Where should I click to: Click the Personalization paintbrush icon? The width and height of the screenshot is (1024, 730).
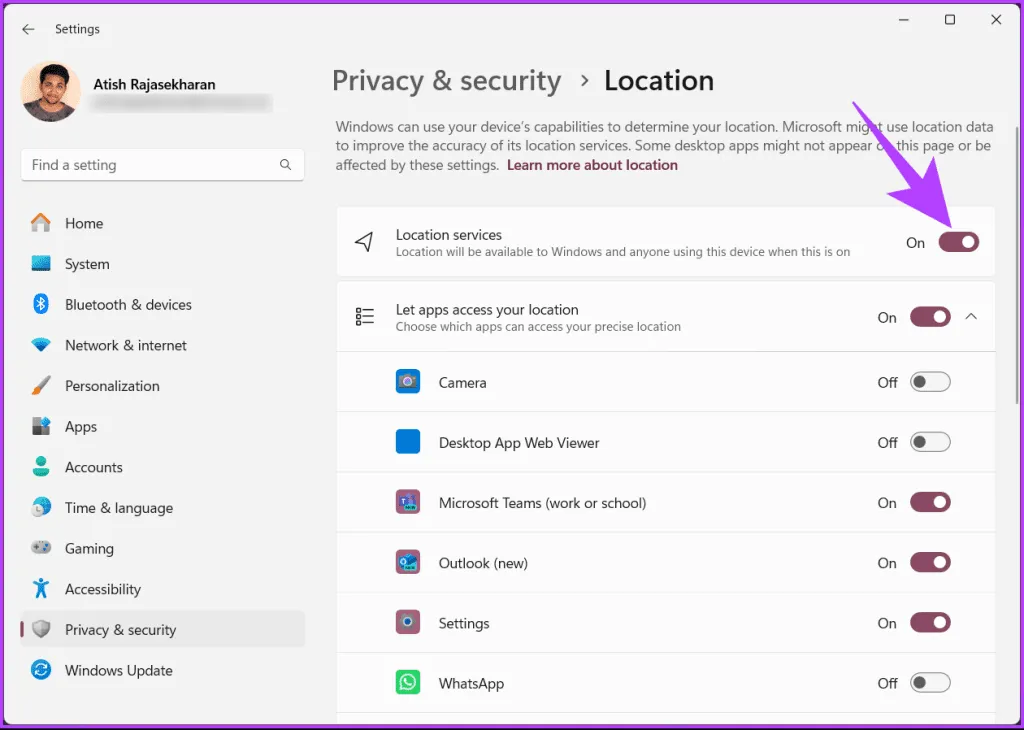tap(41, 386)
